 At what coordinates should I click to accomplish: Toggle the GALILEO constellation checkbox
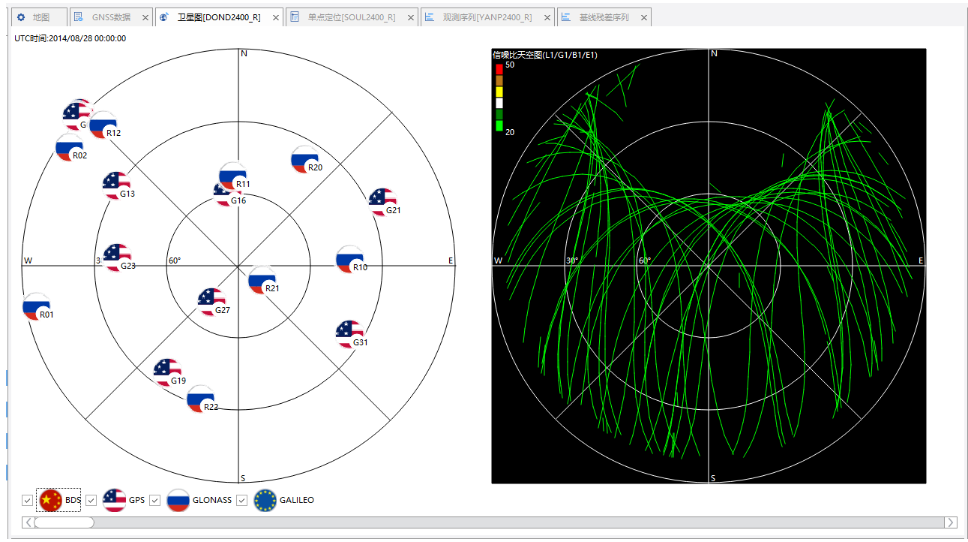click(242, 500)
